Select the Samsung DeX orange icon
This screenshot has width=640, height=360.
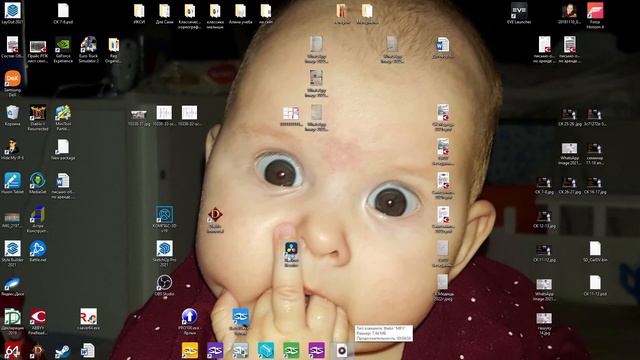(x=12, y=79)
